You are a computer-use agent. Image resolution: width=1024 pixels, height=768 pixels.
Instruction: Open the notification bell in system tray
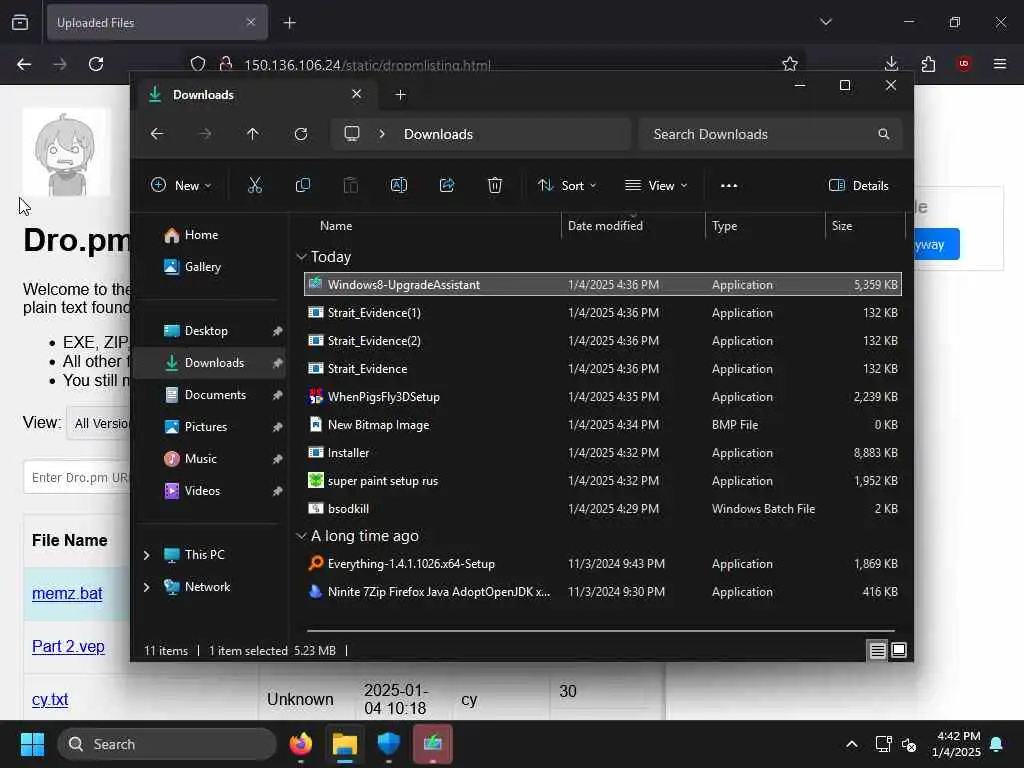(997, 744)
